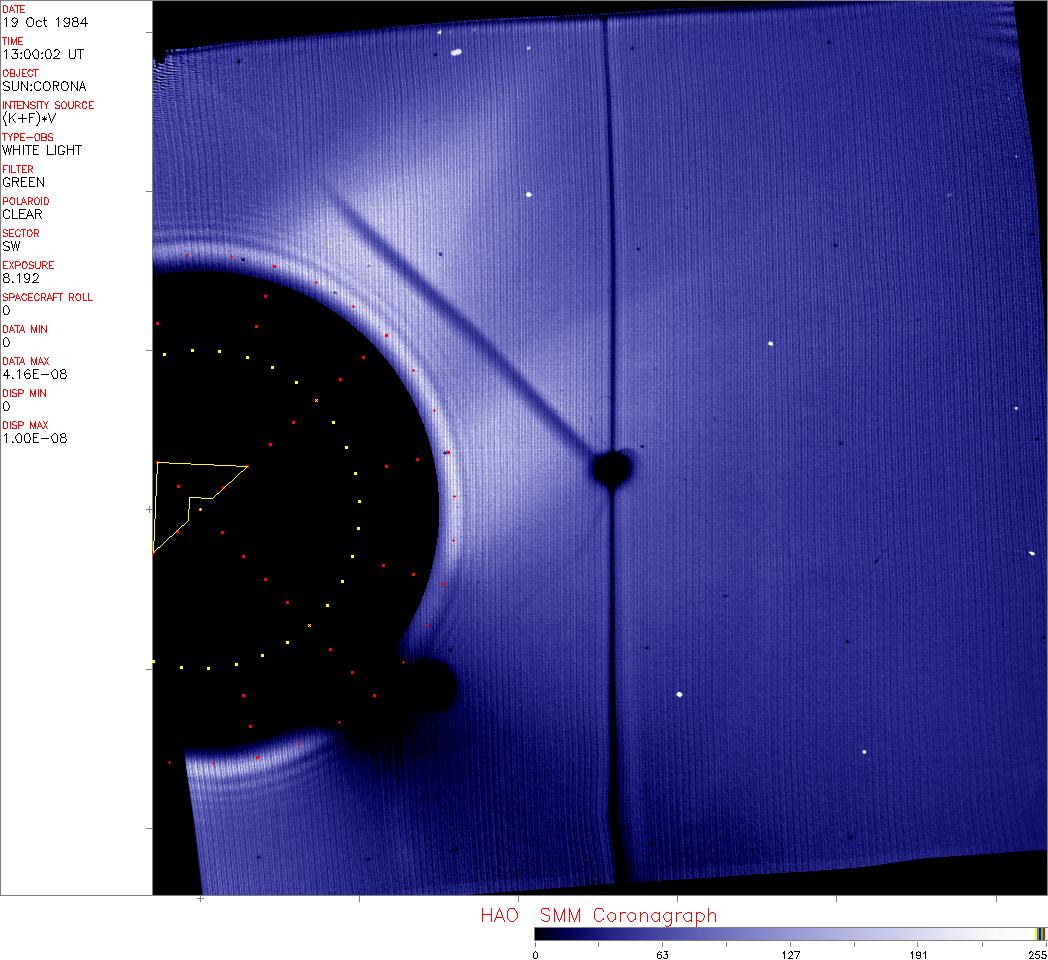This screenshot has height=960, width=1048.
Task: Click the INTENSITY SOURCE label
Action: click(x=48, y=105)
